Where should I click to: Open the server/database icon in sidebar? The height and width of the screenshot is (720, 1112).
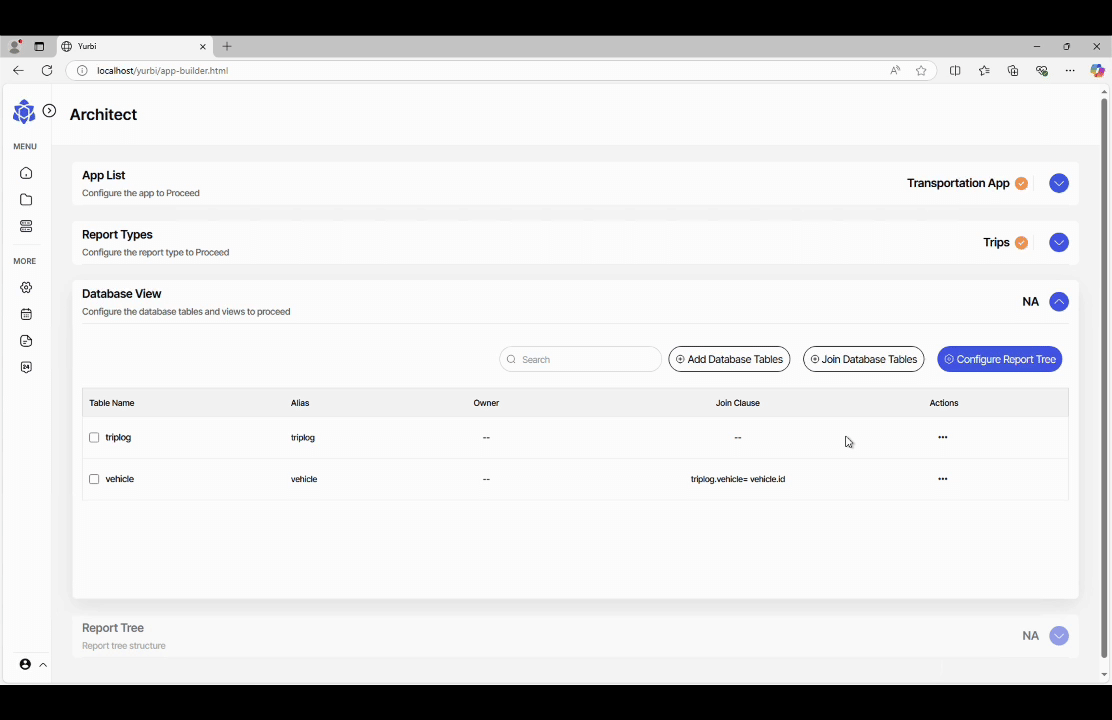point(26,227)
